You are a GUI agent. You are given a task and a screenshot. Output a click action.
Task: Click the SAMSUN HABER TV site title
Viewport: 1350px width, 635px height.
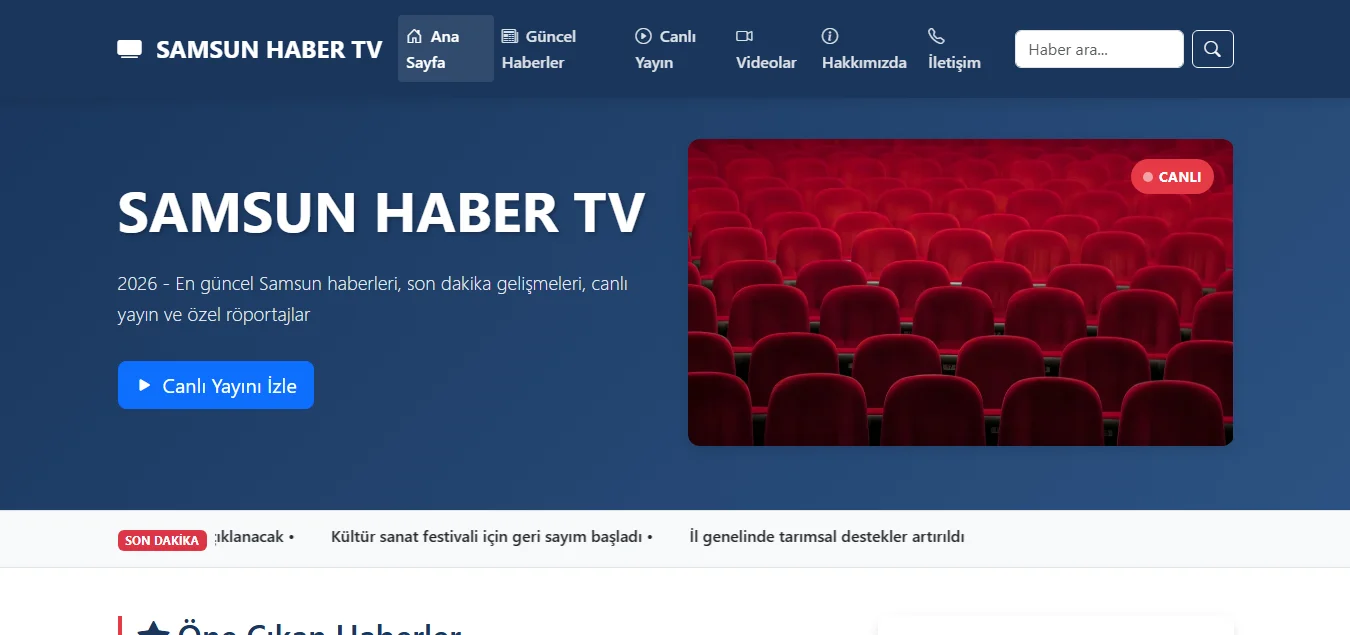pyautogui.click(x=270, y=48)
